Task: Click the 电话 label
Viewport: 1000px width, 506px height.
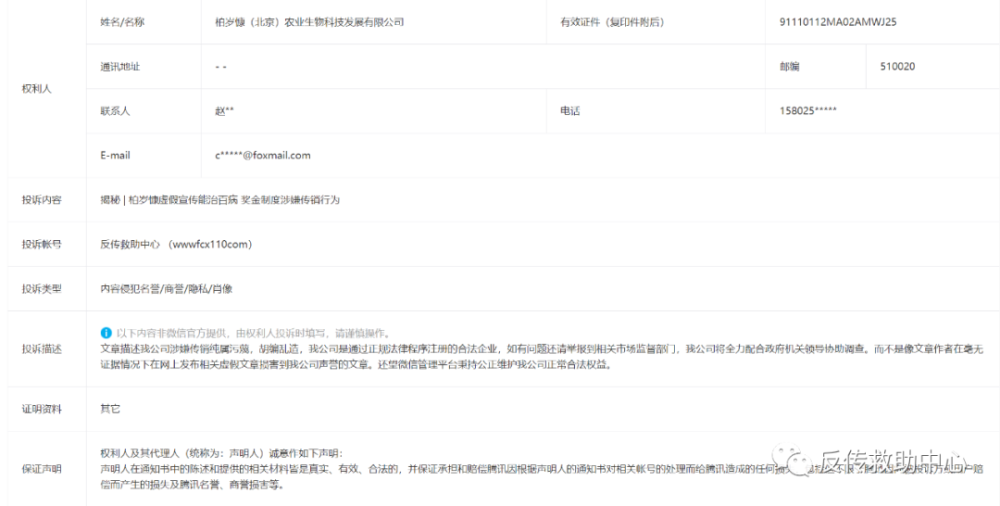Action: [570, 111]
